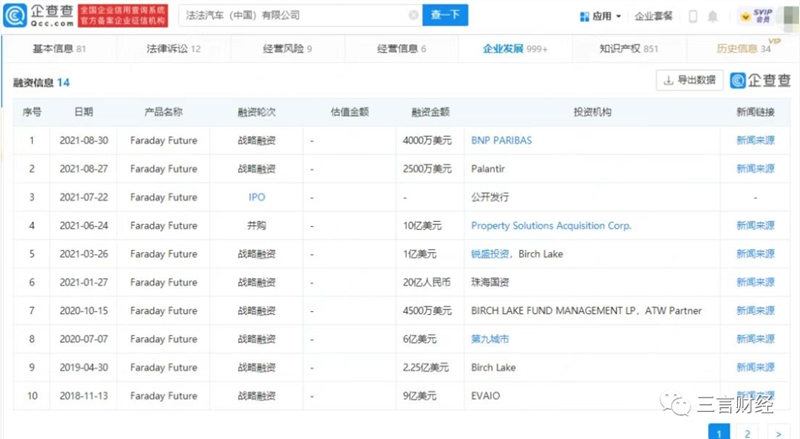800x439 pixels.
Task: Select the 2018-11-13 date cell
Action: tap(84, 396)
